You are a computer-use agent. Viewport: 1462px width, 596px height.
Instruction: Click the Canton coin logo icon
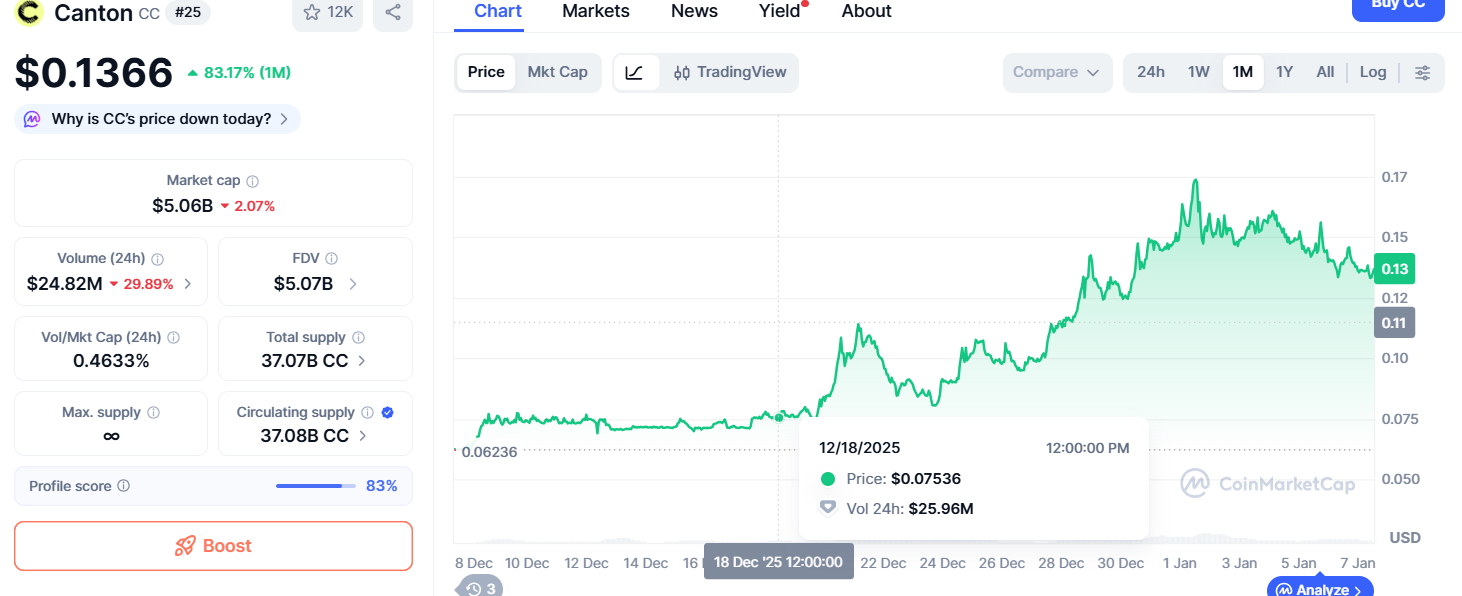pyautogui.click(x=28, y=14)
